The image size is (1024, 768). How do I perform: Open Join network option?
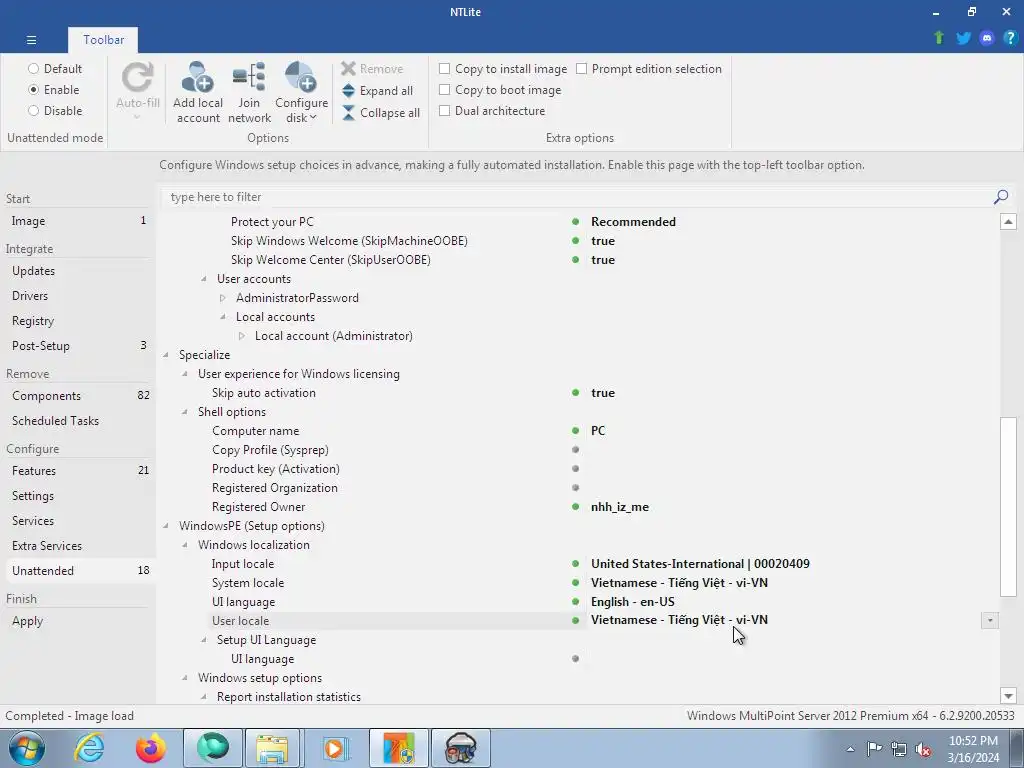(249, 92)
